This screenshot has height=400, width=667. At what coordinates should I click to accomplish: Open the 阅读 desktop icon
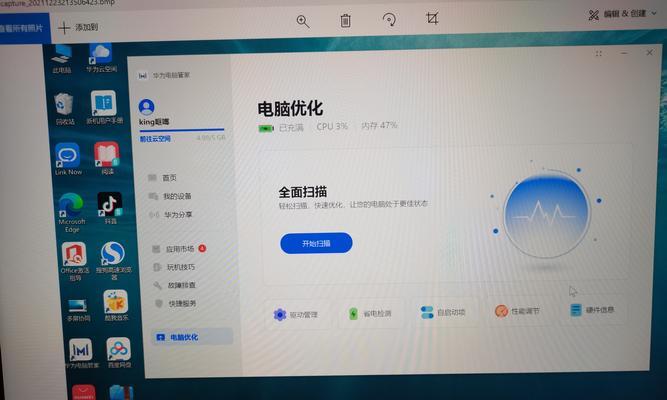[107, 158]
